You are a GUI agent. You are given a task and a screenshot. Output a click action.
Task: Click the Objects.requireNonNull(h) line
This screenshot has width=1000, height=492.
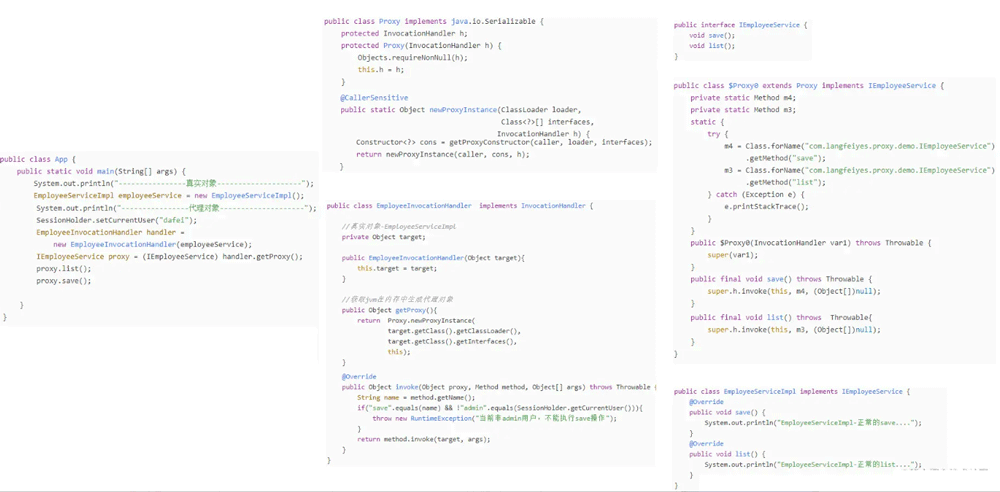[x=412, y=58]
